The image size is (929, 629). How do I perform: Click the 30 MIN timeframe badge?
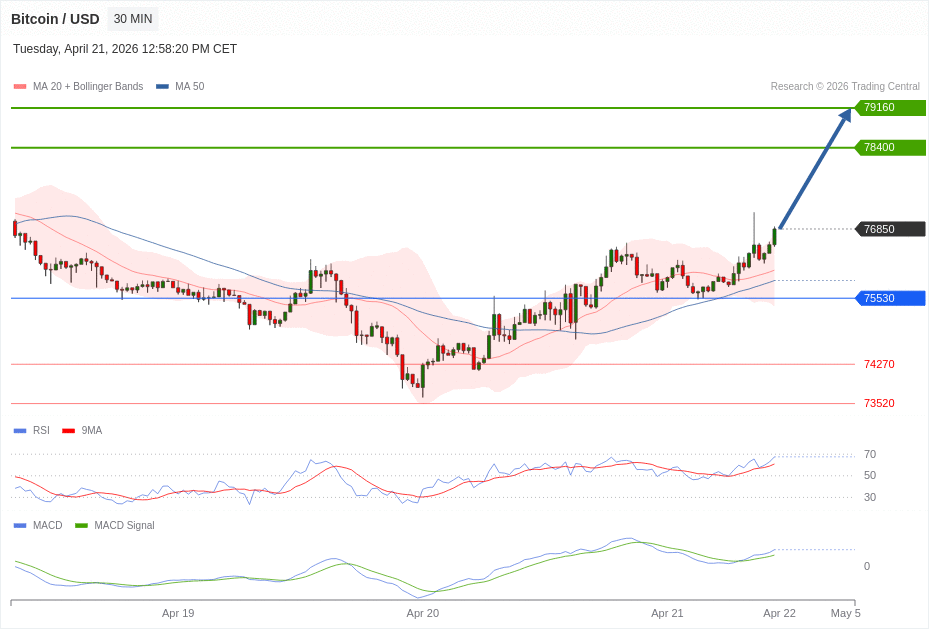click(133, 19)
